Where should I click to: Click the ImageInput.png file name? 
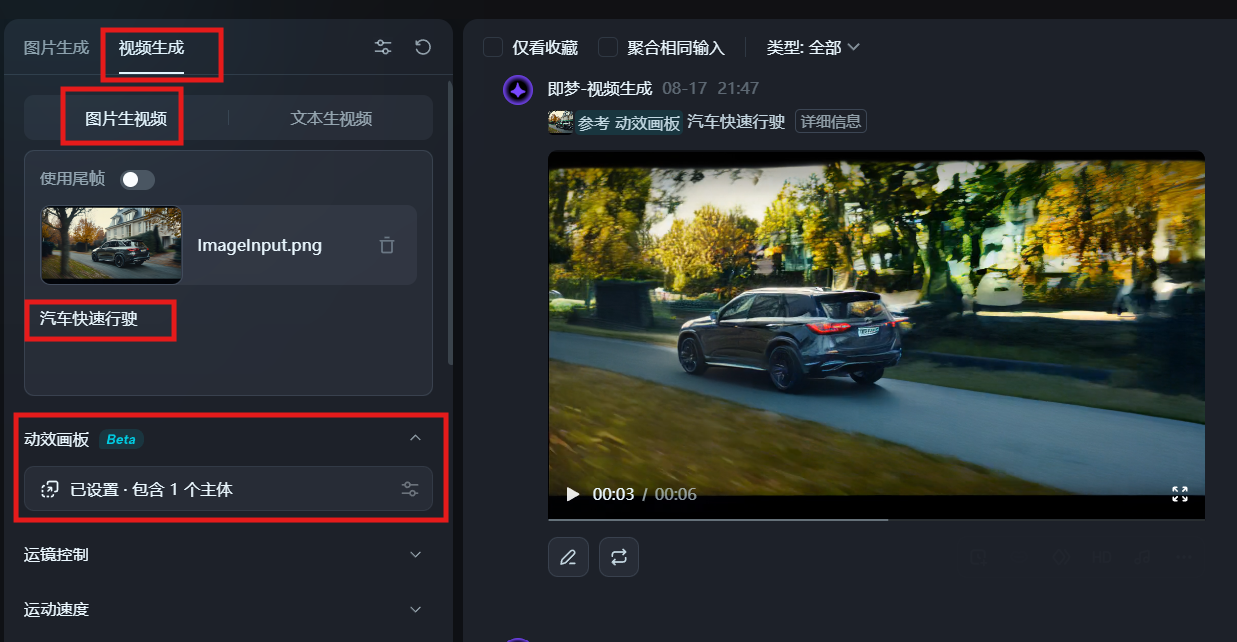tap(260, 245)
